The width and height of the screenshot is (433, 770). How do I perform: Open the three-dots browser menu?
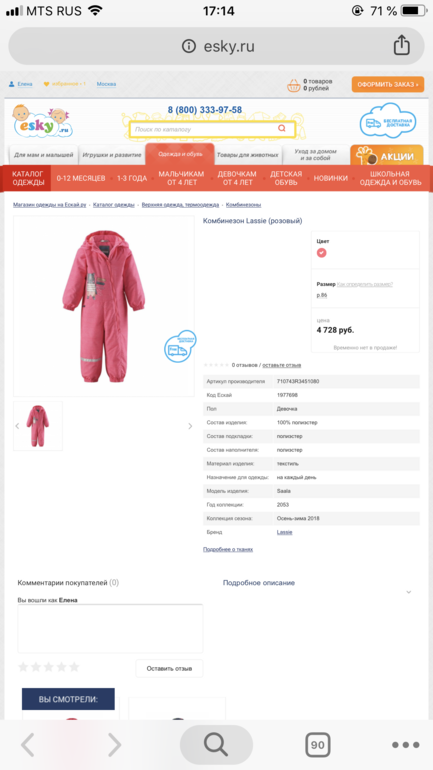[406, 745]
